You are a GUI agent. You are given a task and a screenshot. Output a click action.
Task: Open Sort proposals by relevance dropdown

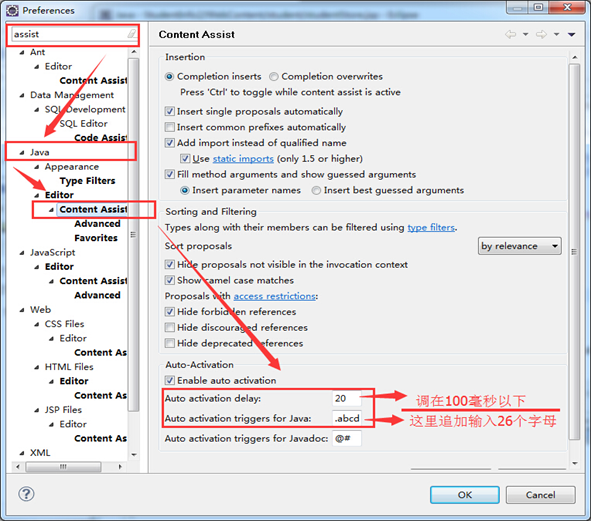coord(520,246)
